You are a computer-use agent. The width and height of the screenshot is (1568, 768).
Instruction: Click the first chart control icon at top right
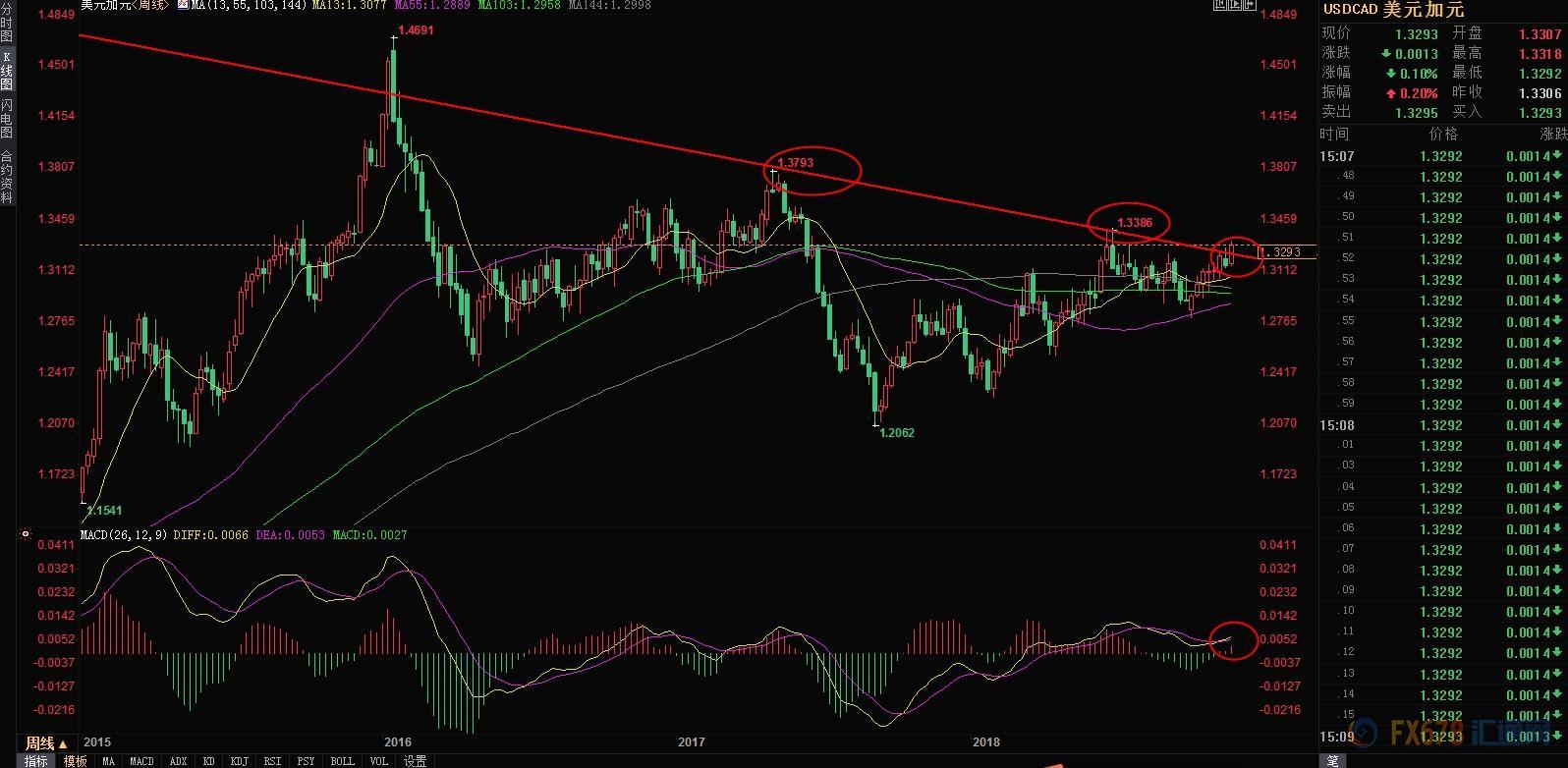click(x=1219, y=6)
